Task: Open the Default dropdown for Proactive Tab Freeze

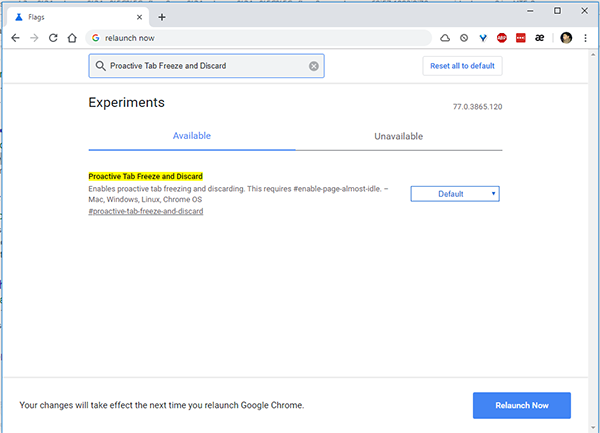Action: pyautogui.click(x=455, y=194)
